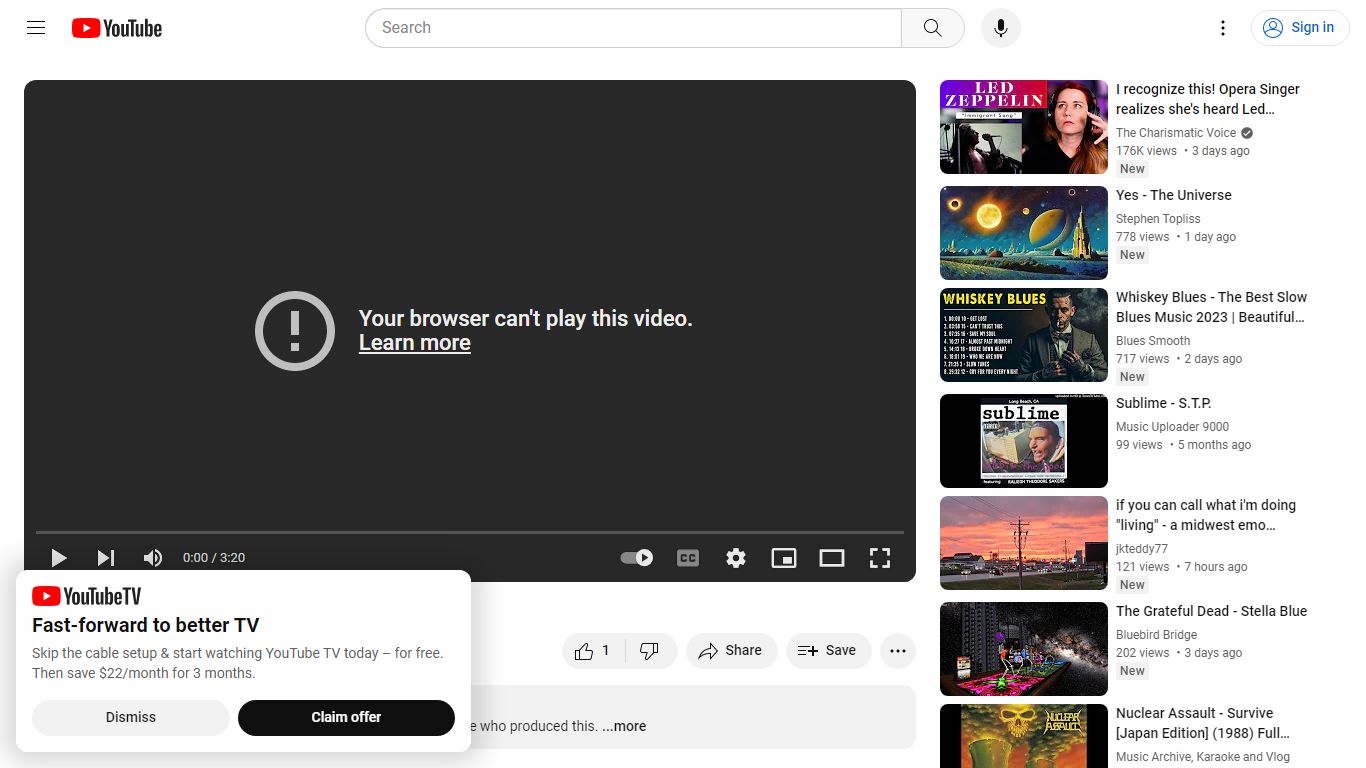Mute the video volume
The height and width of the screenshot is (768, 1366).
pyautogui.click(x=153, y=558)
